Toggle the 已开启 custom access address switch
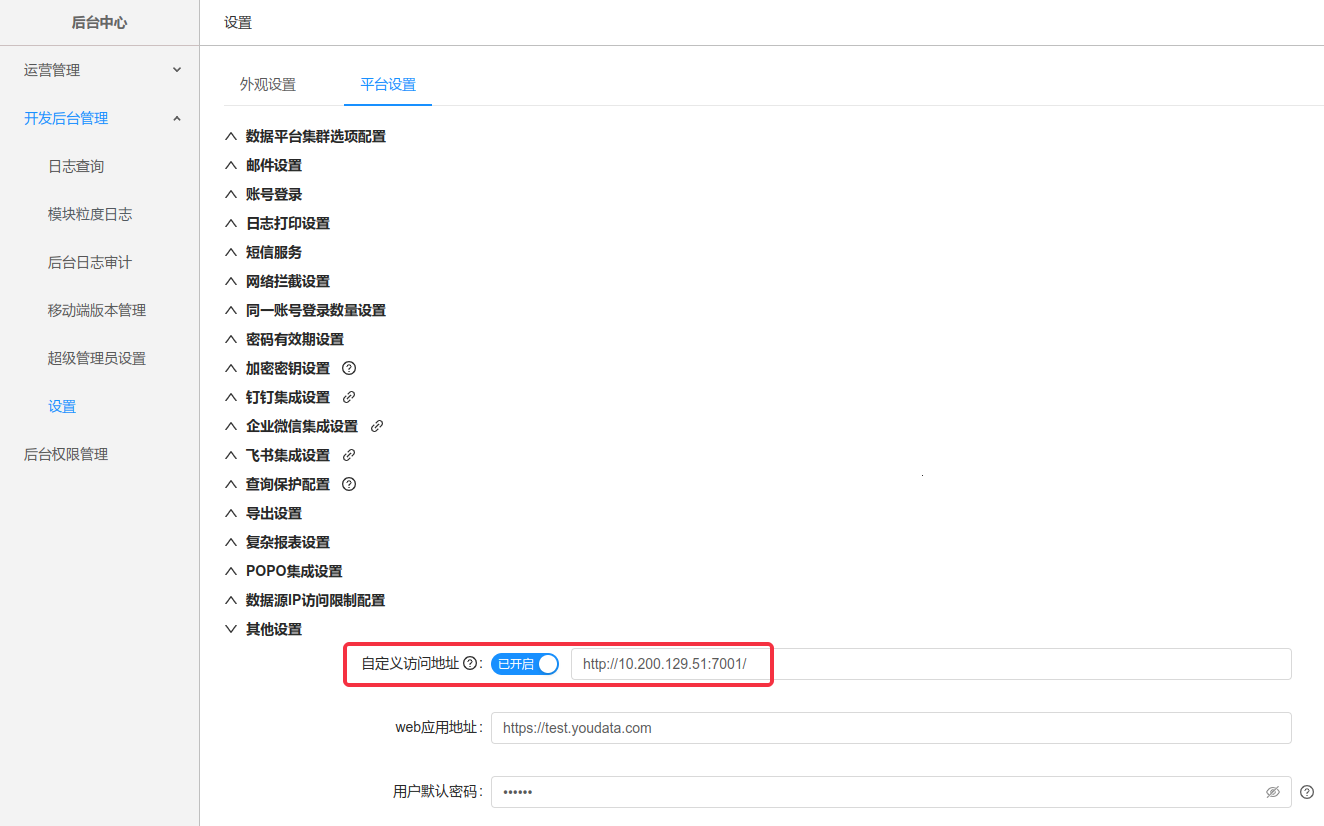1324x826 pixels. click(525, 664)
